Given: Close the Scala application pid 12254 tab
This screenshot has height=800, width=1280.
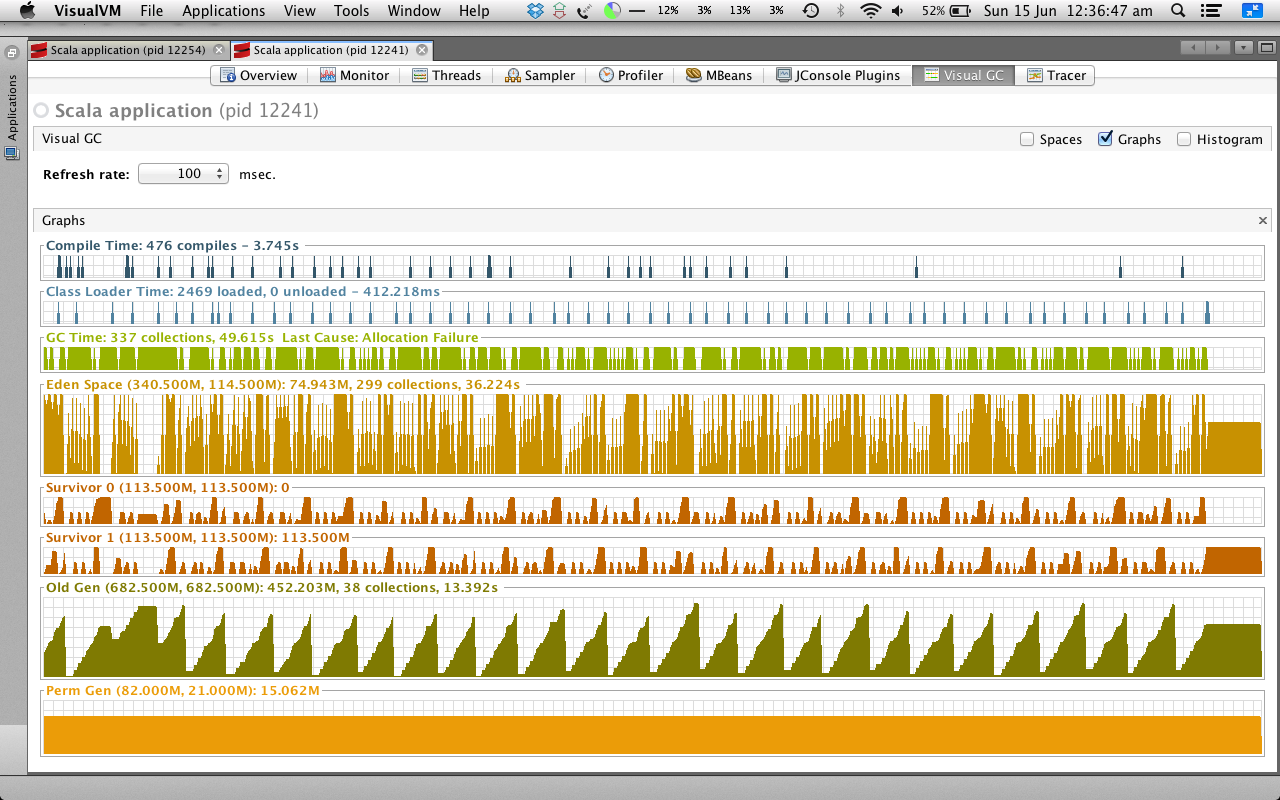Looking at the screenshot, I should pyautogui.click(x=219, y=50).
